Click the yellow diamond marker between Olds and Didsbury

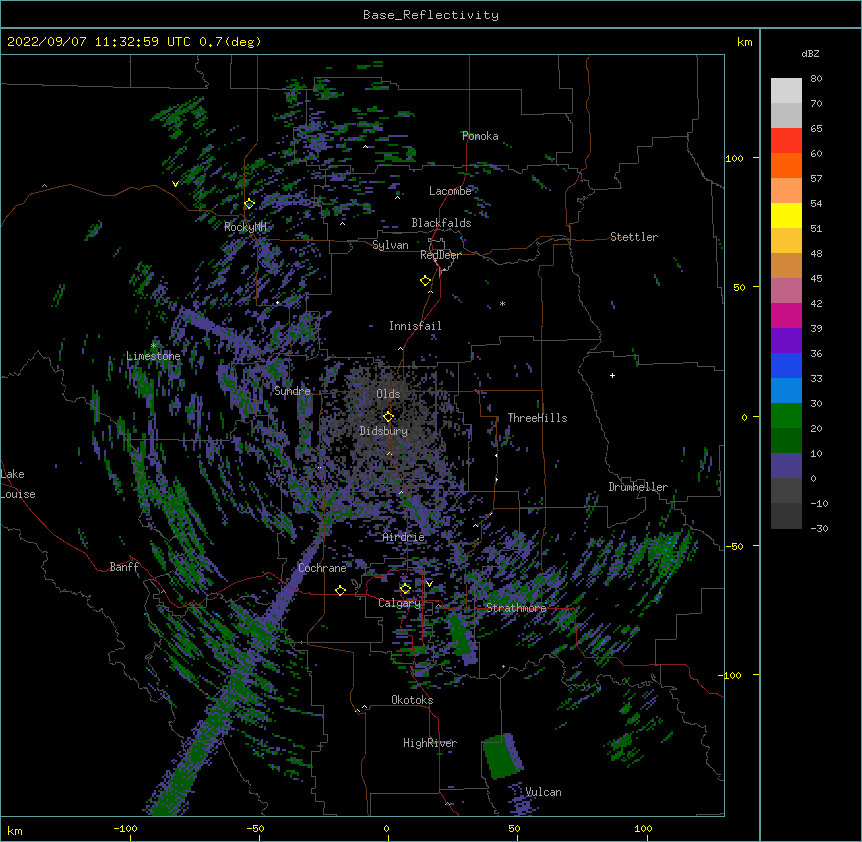(x=388, y=417)
